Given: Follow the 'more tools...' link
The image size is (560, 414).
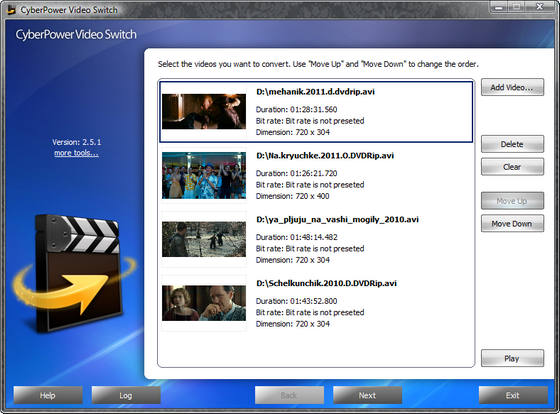Looking at the screenshot, I should (x=76, y=153).
